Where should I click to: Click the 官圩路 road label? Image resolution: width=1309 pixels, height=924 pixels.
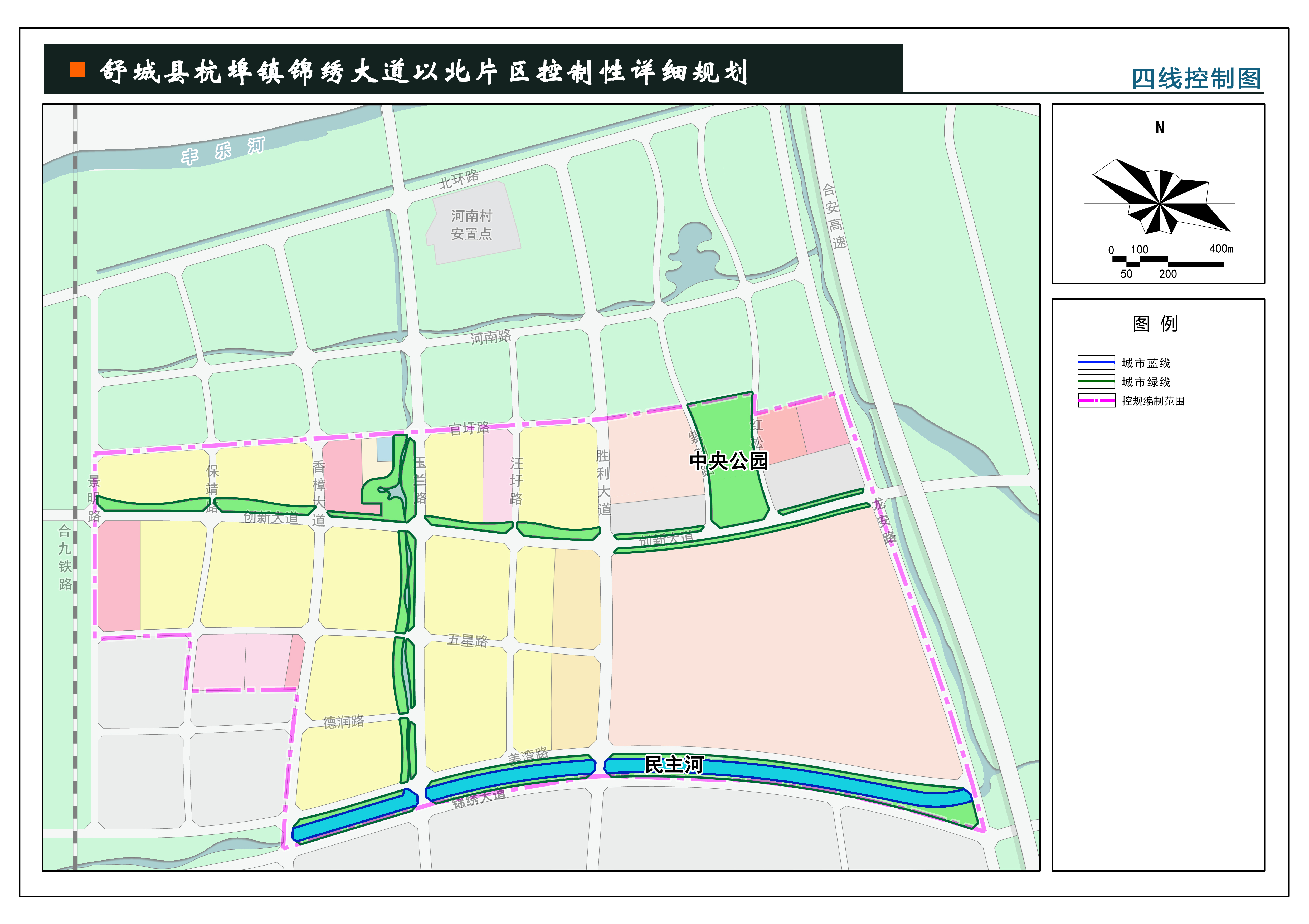pyautogui.click(x=469, y=428)
